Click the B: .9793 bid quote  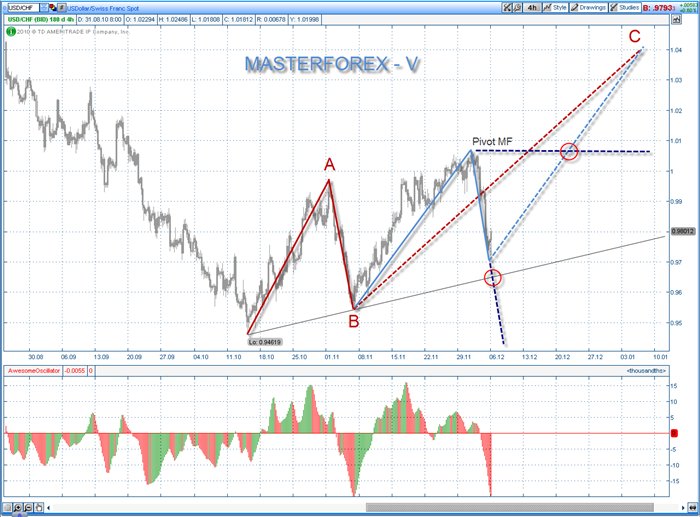click(658, 8)
